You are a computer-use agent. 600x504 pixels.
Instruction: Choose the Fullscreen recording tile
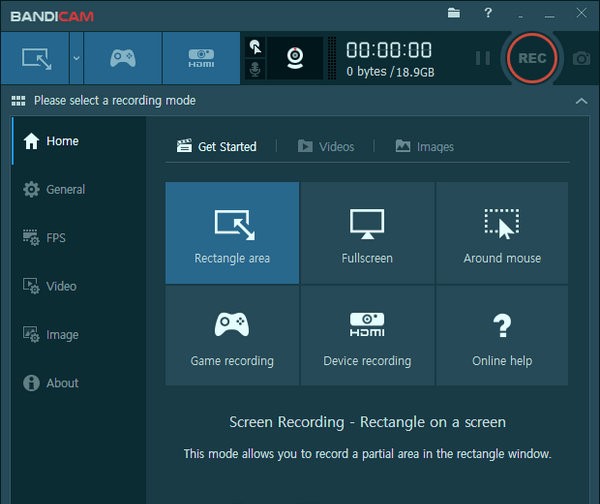pyautogui.click(x=367, y=233)
